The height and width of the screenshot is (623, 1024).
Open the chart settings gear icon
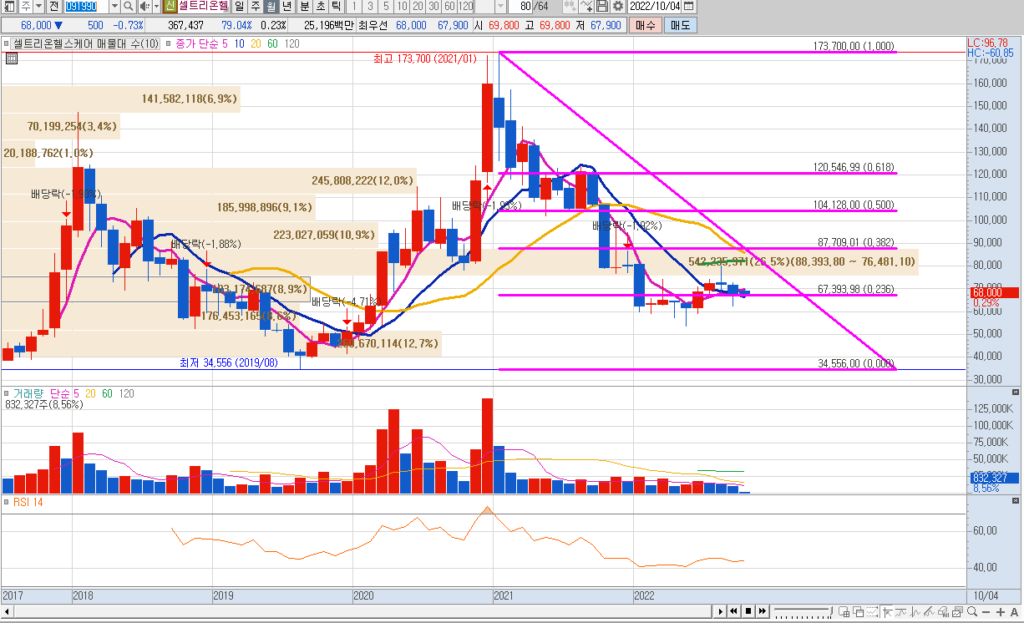[x=618, y=7]
